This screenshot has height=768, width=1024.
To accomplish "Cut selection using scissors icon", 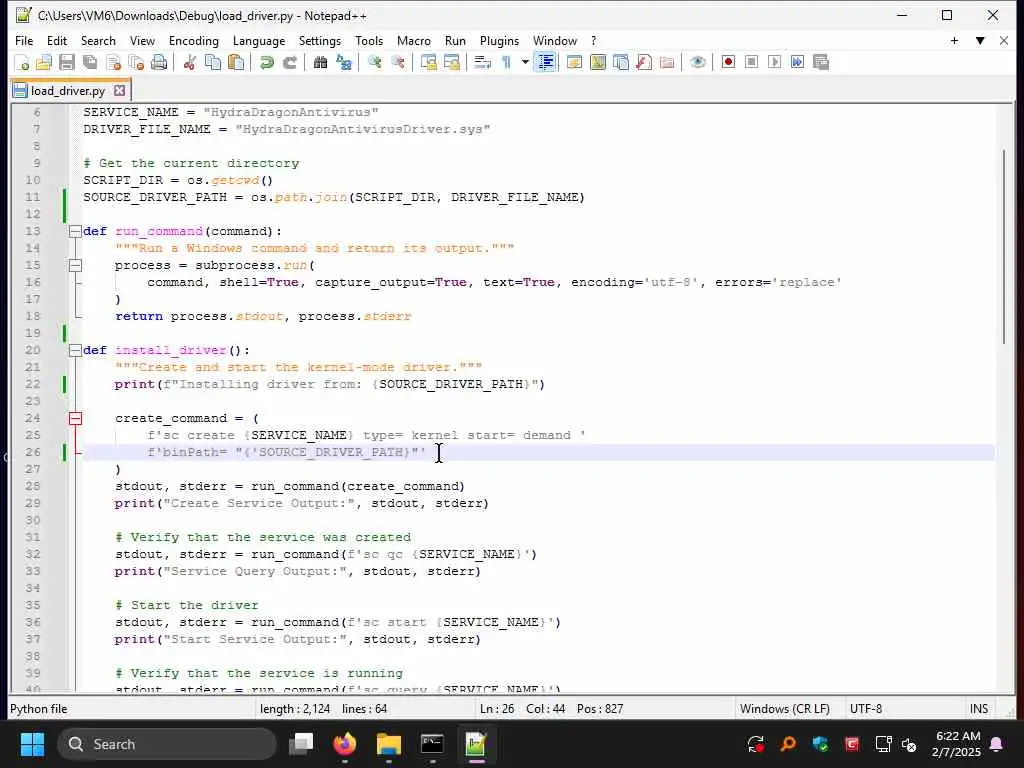I will pyautogui.click(x=190, y=63).
